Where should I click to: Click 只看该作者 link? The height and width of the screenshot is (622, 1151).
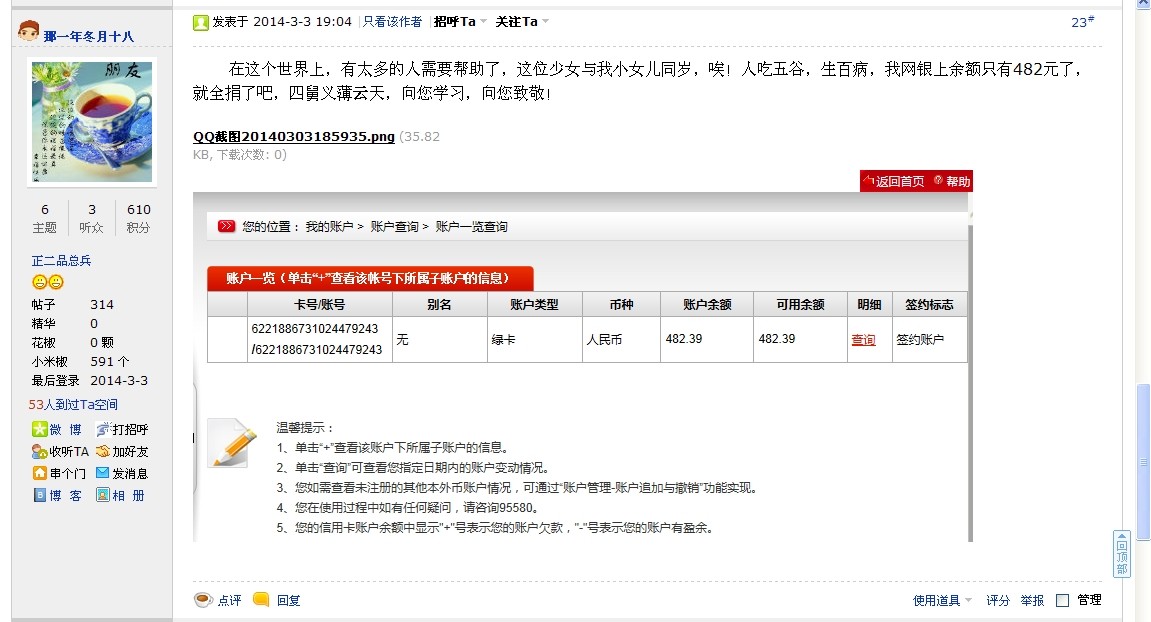pos(394,21)
